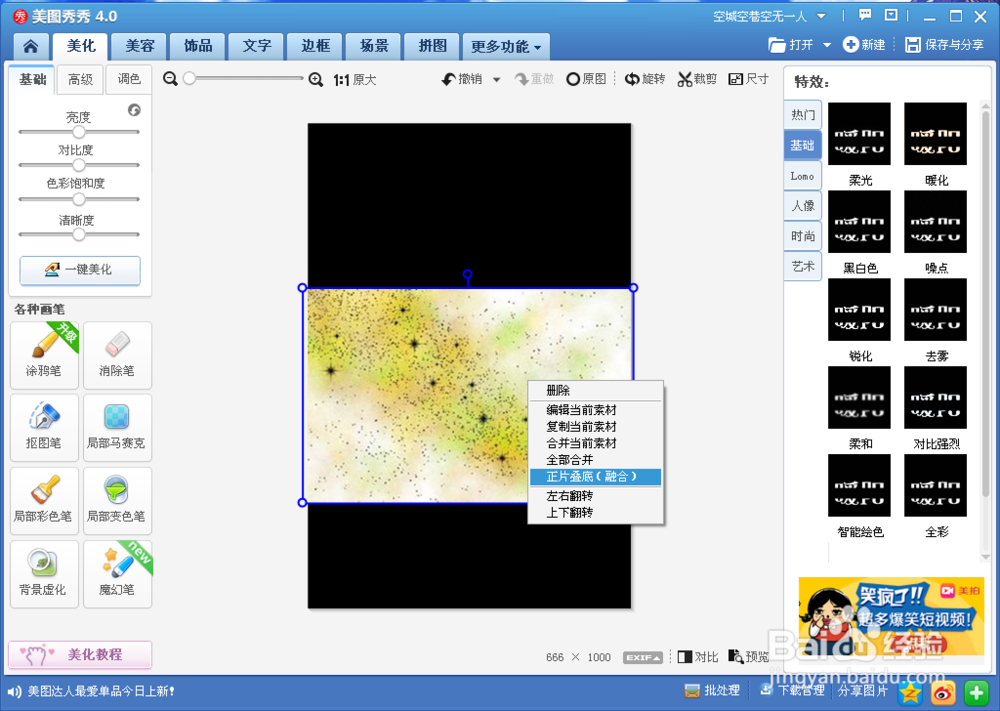
Task: Click 下载管理 download manager
Action: (x=793, y=691)
